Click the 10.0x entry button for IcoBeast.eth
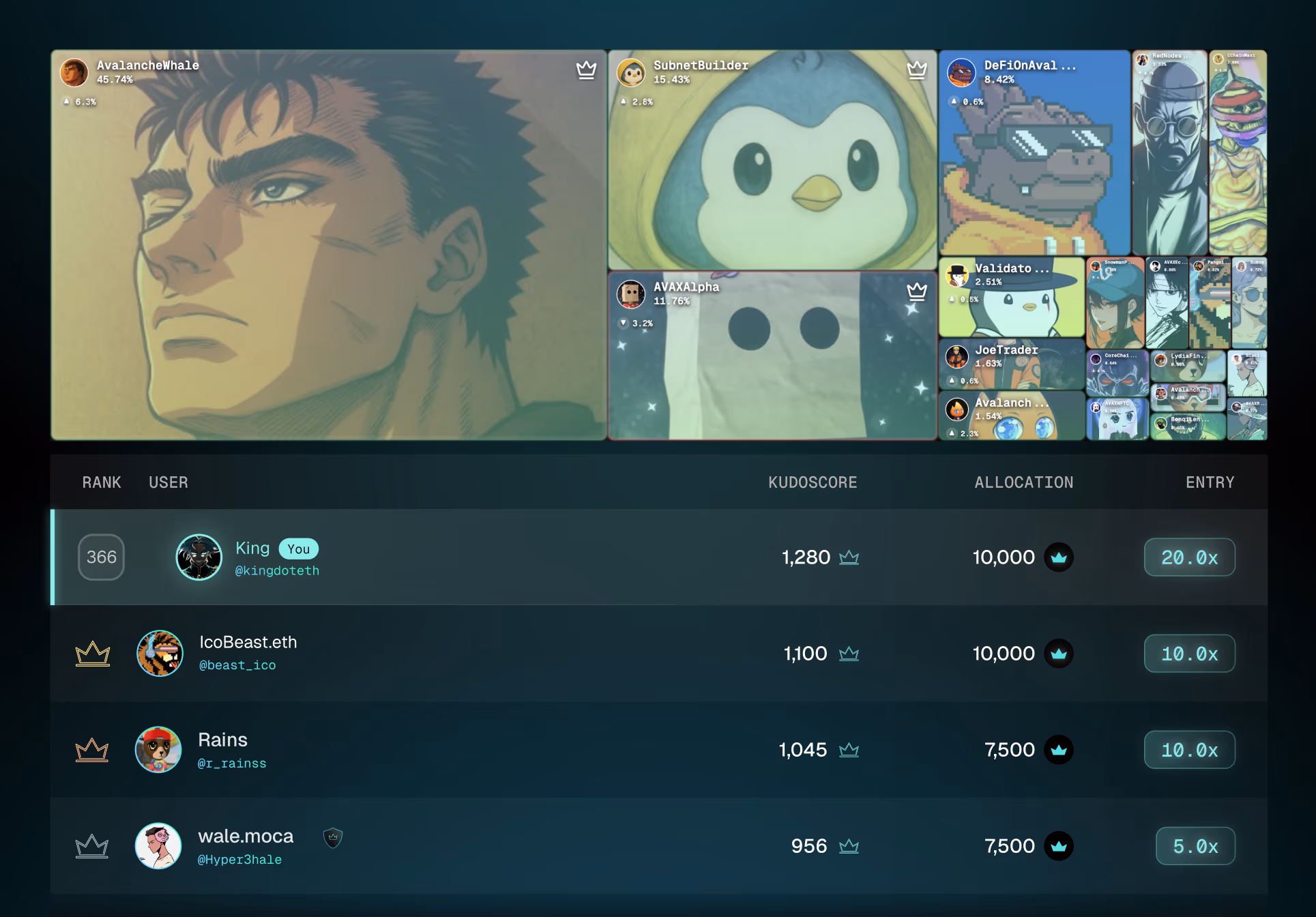This screenshot has height=917, width=1316. tap(1189, 654)
